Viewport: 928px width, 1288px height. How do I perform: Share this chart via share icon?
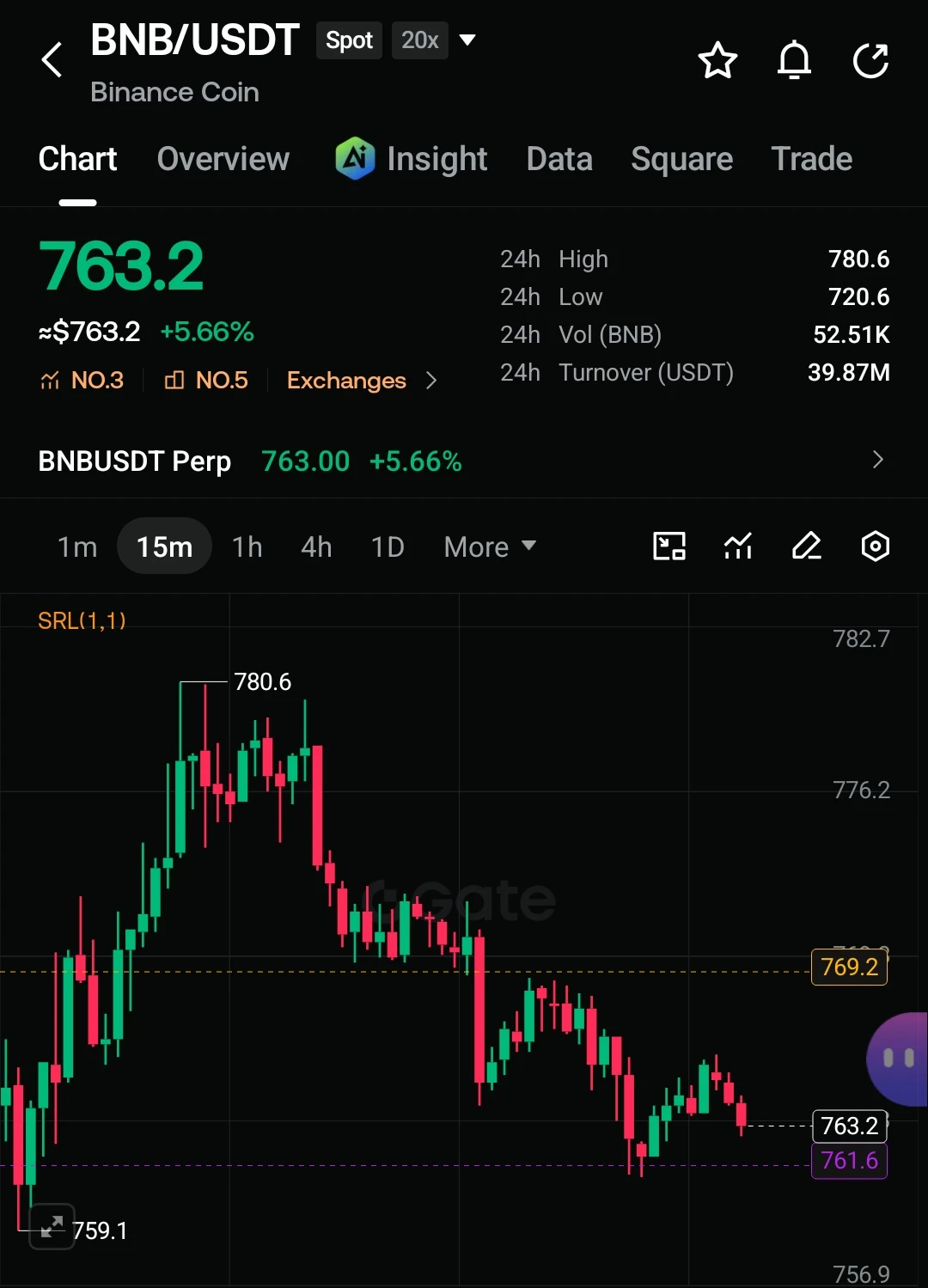(x=870, y=60)
